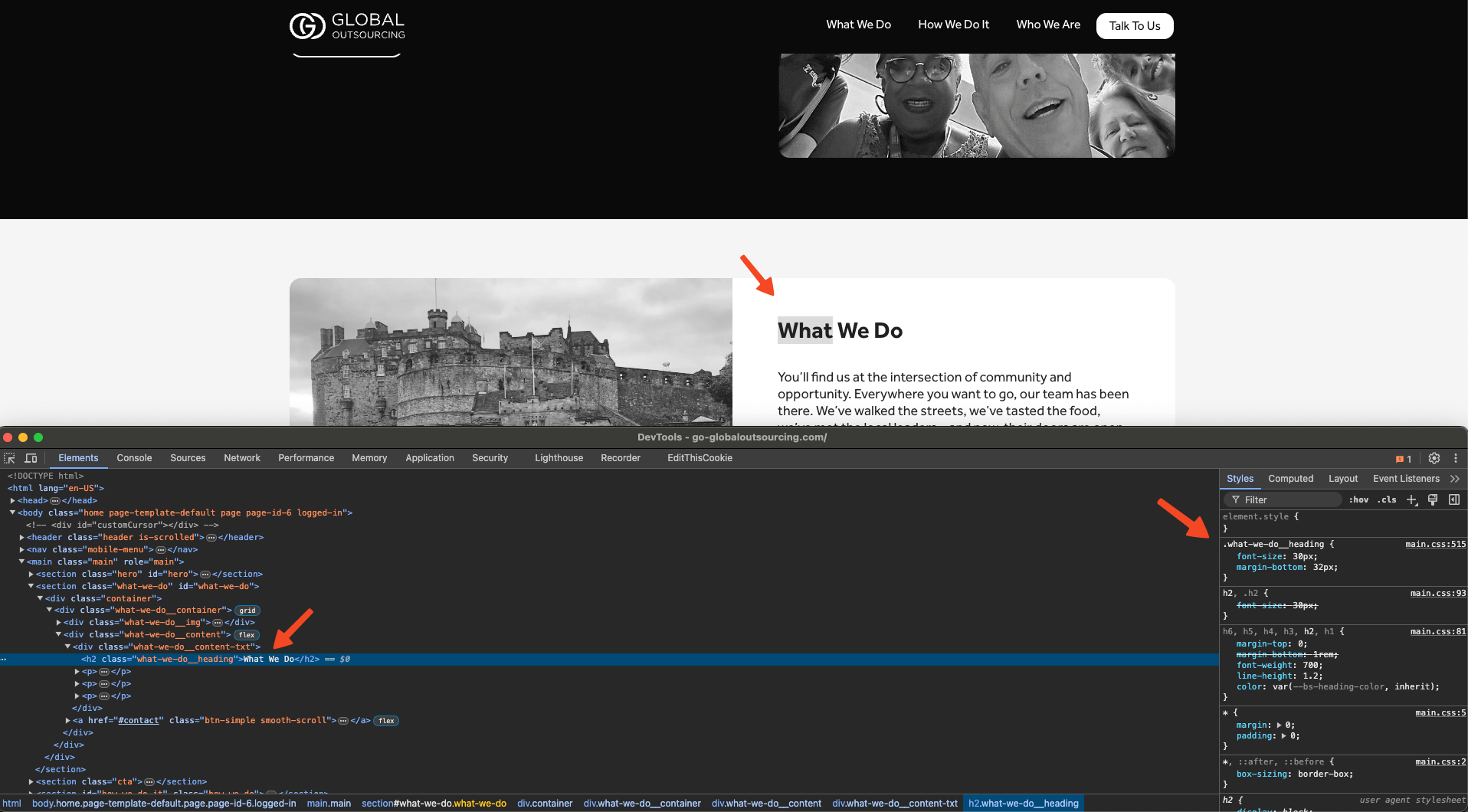This screenshot has height=812, width=1468.
Task: Switch to the Console tab
Action: tap(134, 458)
